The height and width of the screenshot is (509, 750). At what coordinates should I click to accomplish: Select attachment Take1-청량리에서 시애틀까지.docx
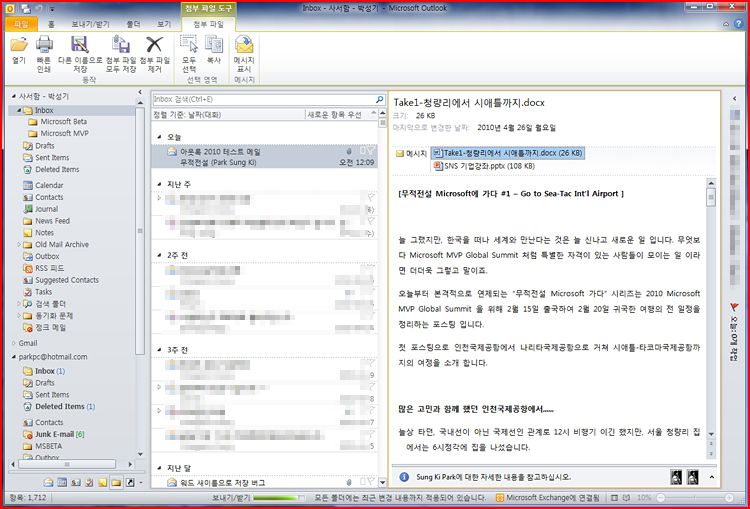pos(507,153)
